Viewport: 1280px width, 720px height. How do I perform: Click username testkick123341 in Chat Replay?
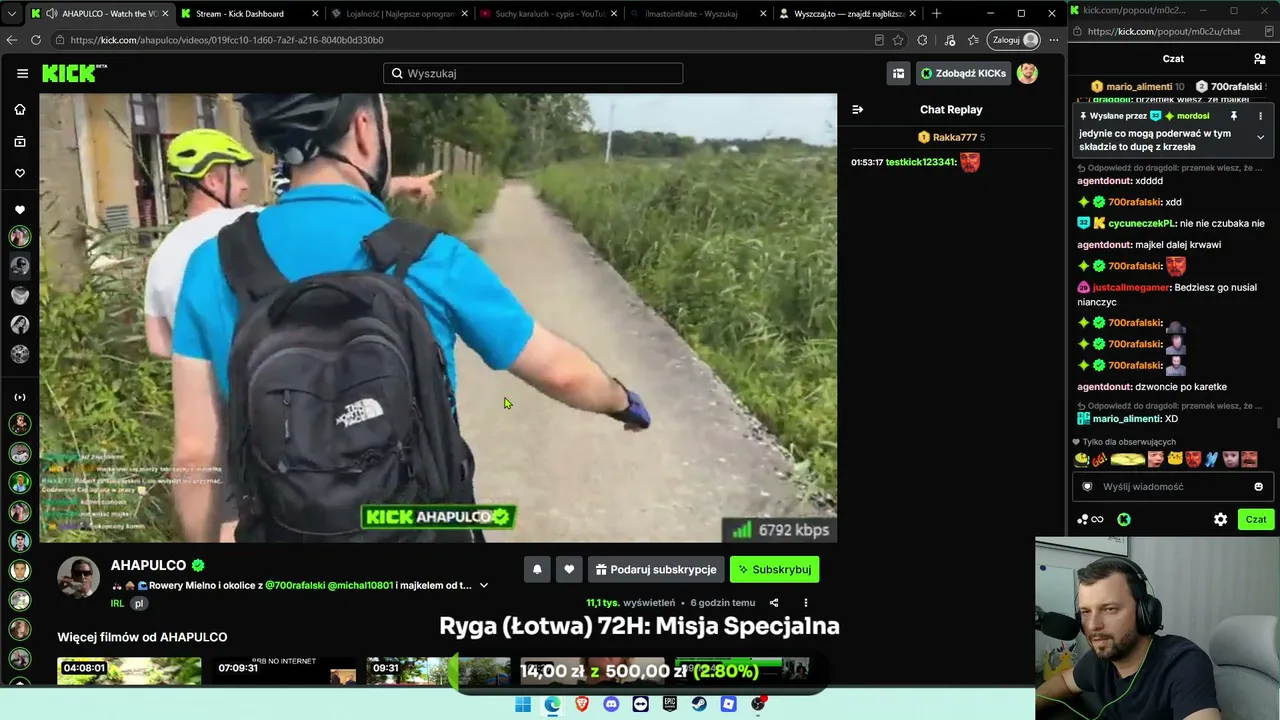(921, 162)
